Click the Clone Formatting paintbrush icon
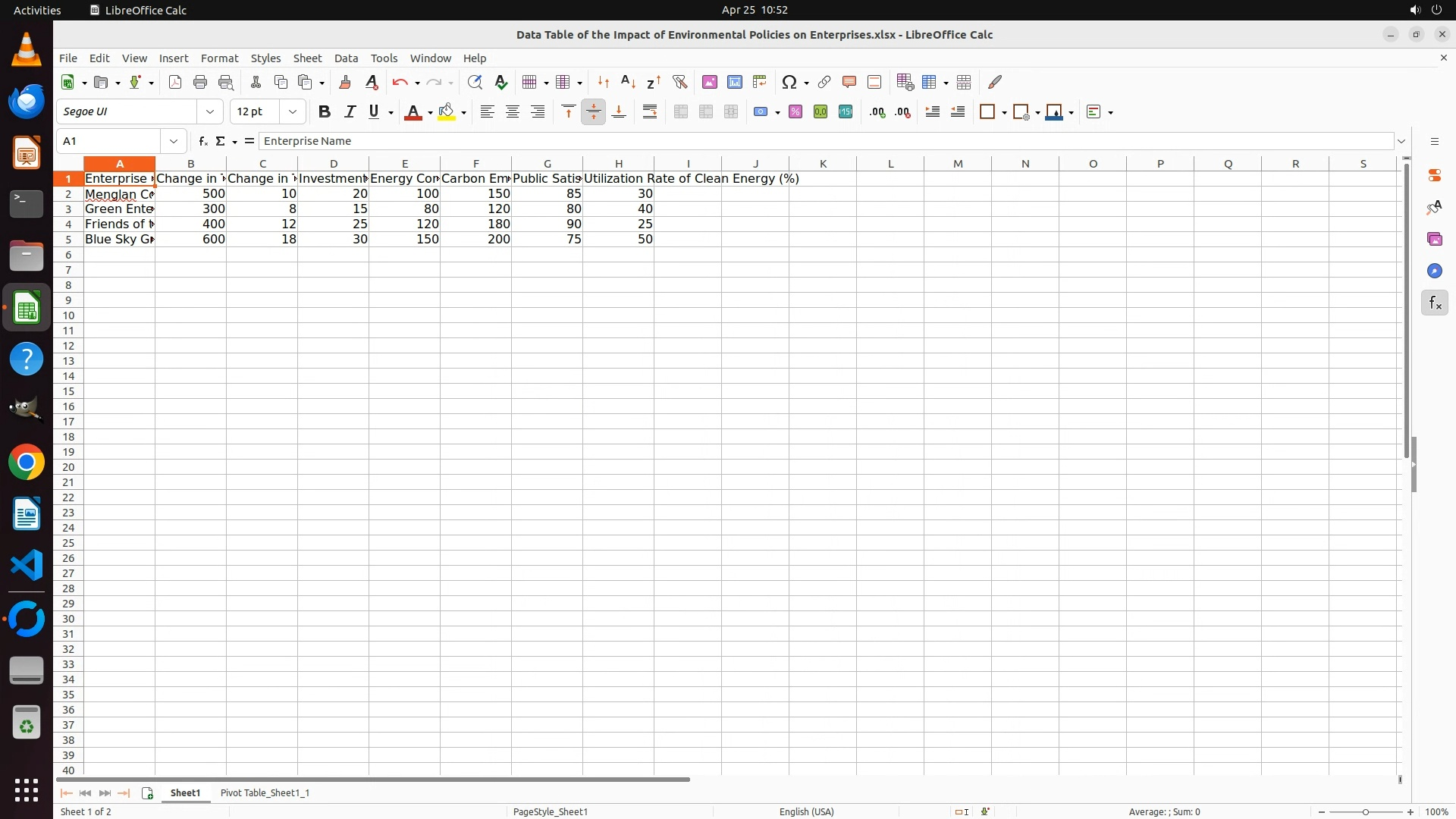This screenshot has width=1456, height=819. [x=345, y=82]
